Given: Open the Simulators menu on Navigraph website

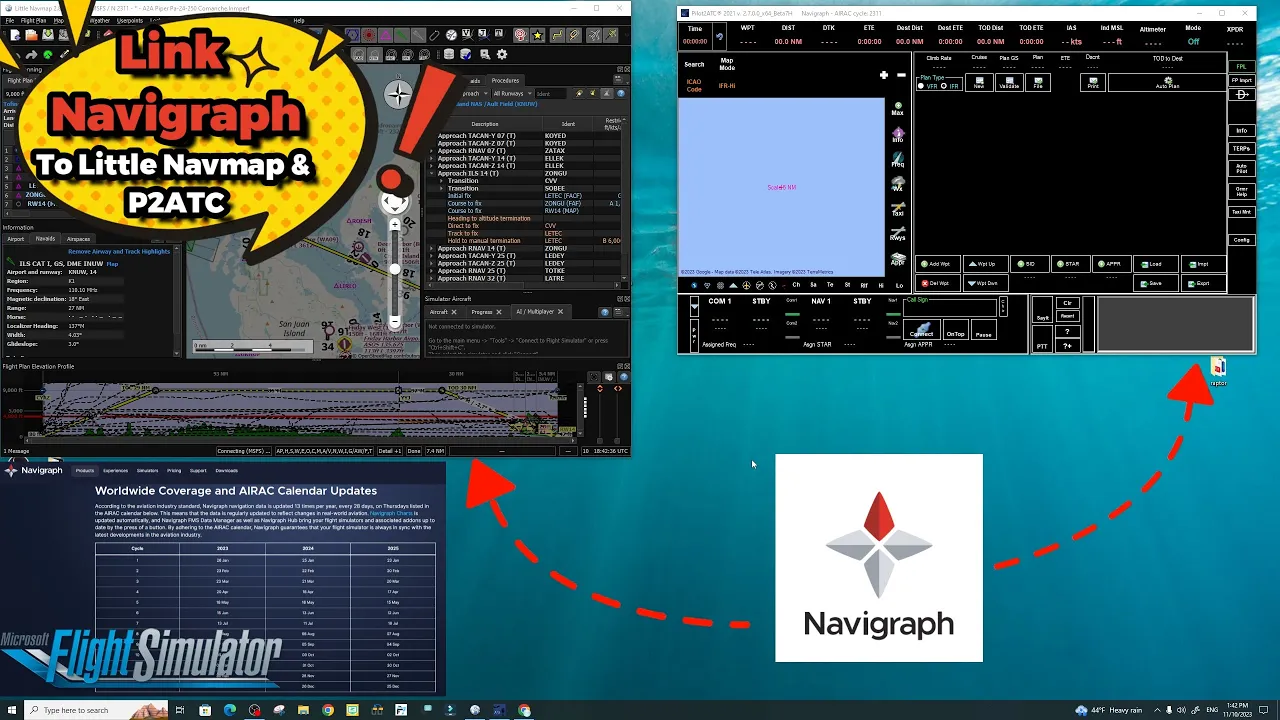Looking at the screenshot, I should point(147,470).
